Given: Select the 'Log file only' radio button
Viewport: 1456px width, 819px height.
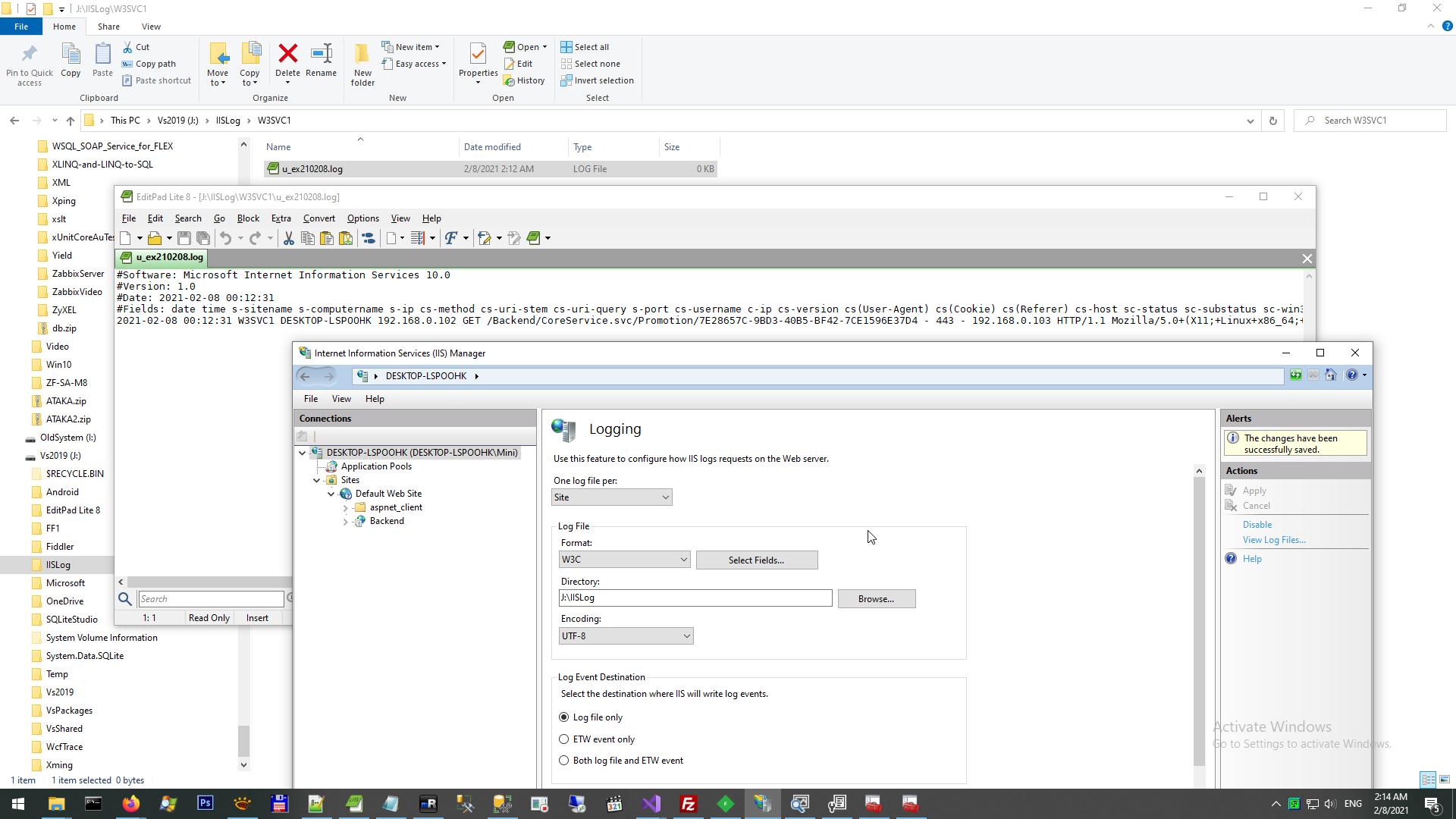Looking at the screenshot, I should [563, 717].
